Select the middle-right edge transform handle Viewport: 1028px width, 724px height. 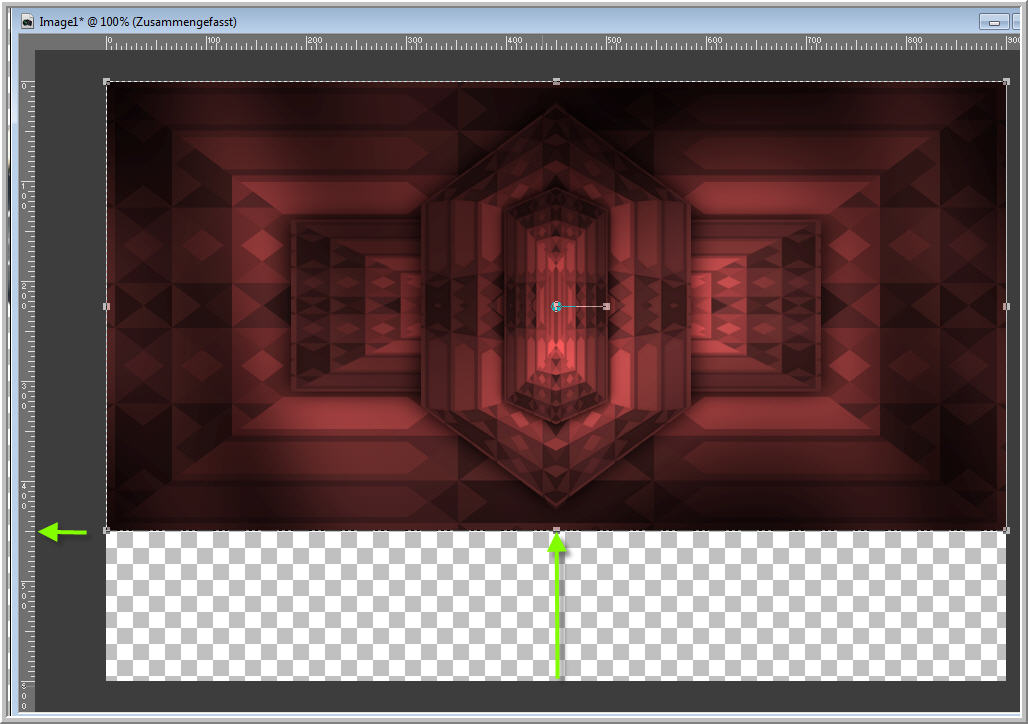pos(1006,306)
